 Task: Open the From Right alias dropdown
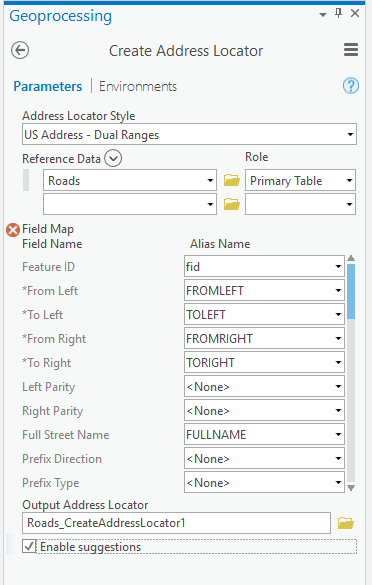point(264,338)
